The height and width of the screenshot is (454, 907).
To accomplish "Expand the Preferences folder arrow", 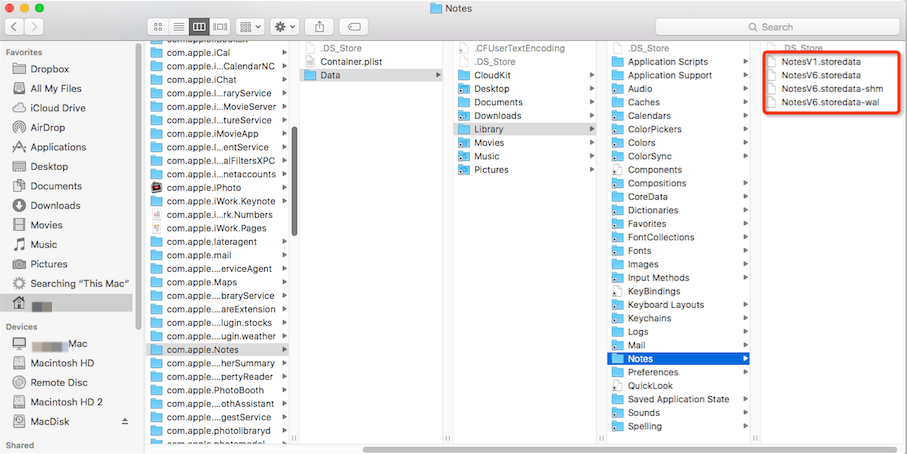I will tap(746, 372).
